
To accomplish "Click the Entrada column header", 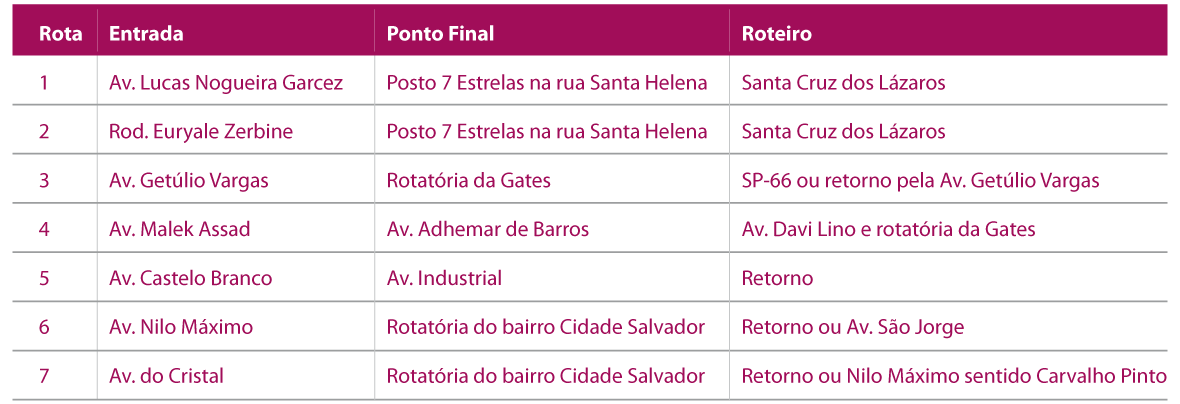I will point(146,33).
